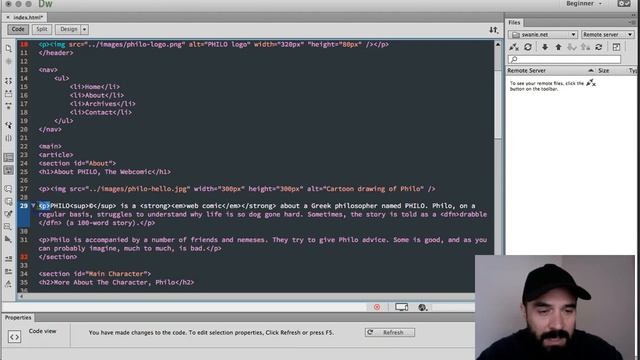Screen dimensions: 640x360
Task: Switch to Code view
Action: 18,29
